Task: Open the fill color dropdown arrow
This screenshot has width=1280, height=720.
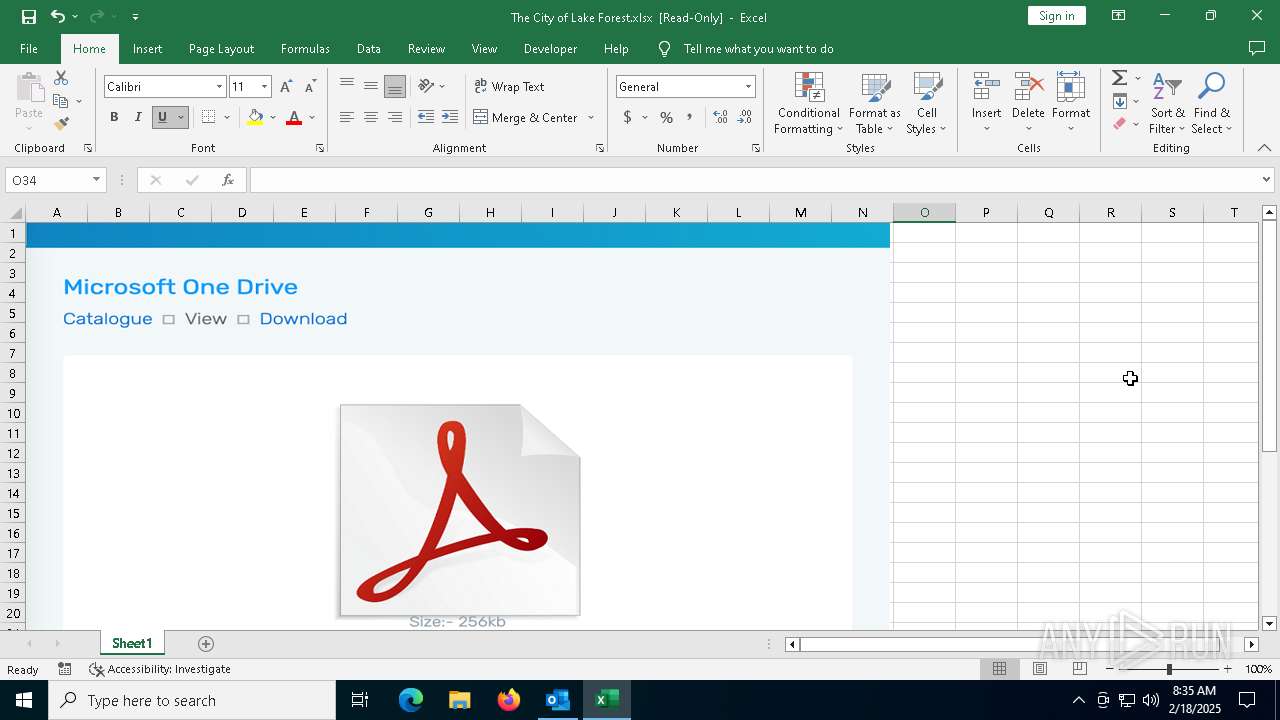Action: pos(272,117)
